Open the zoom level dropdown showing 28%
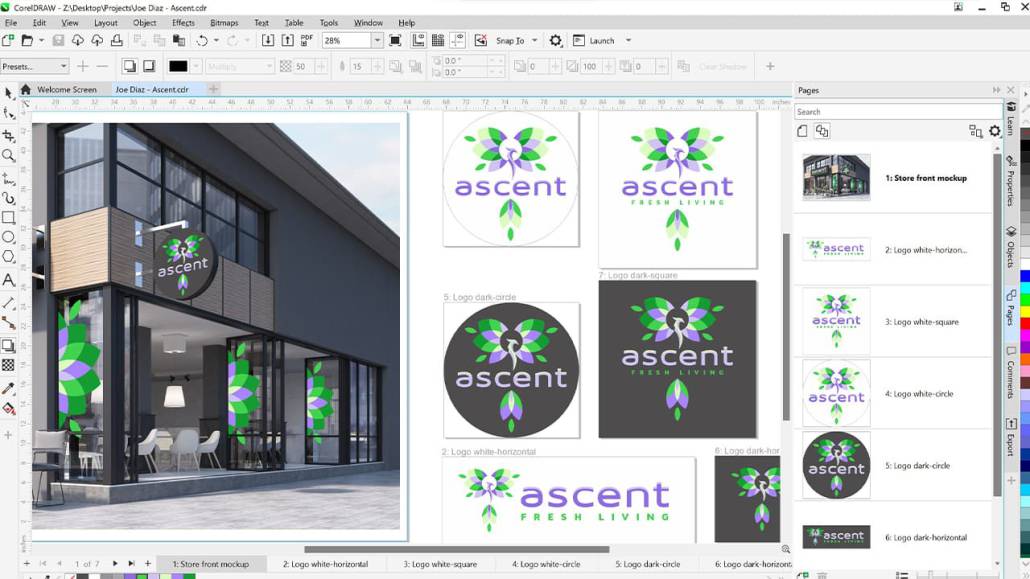Screen dimensions: 1030x579 pyautogui.click(x=376, y=40)
